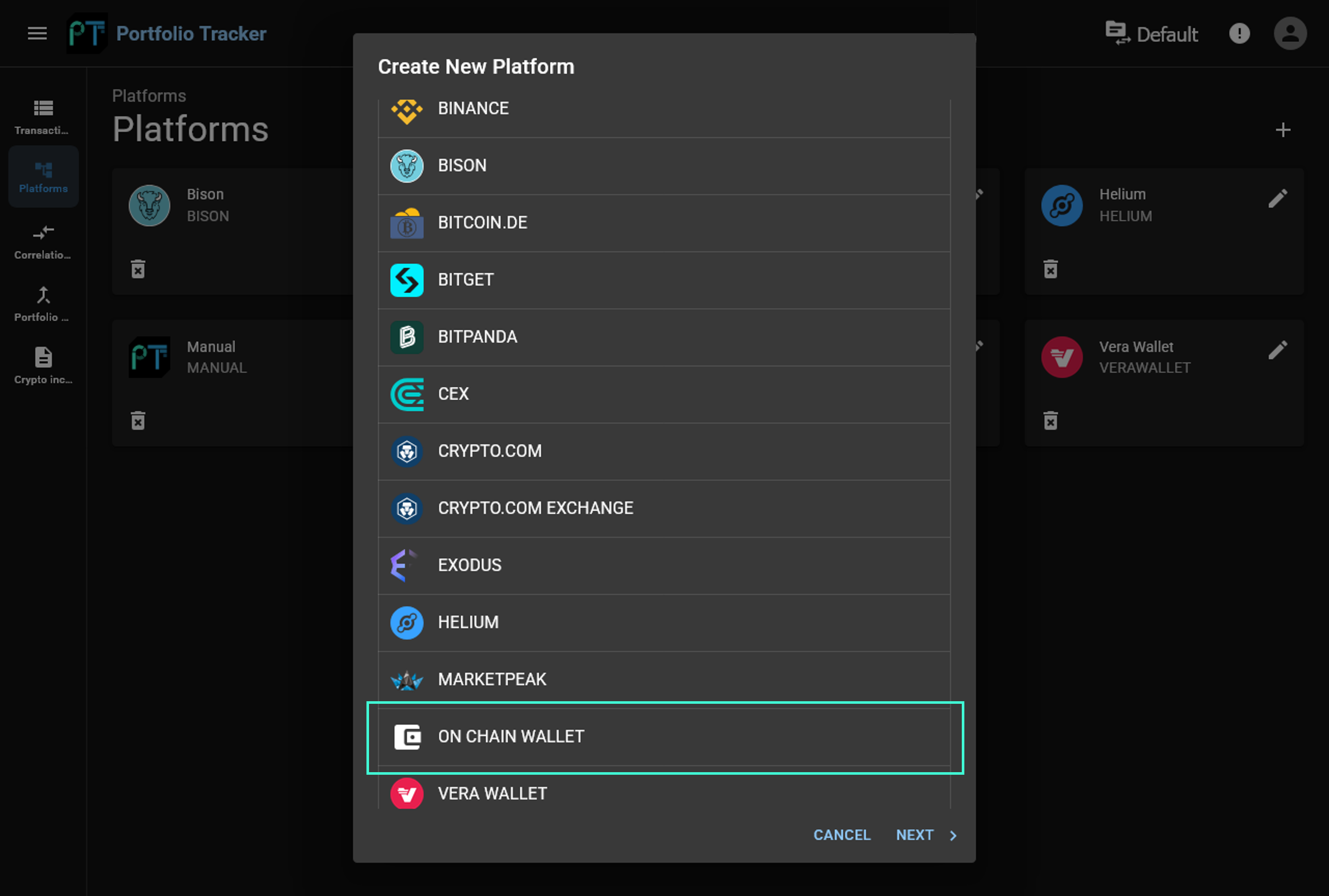Select BITCOIN.DE in the list
The height and width of the screenshot is (896, 1329).
pos(664,223)
